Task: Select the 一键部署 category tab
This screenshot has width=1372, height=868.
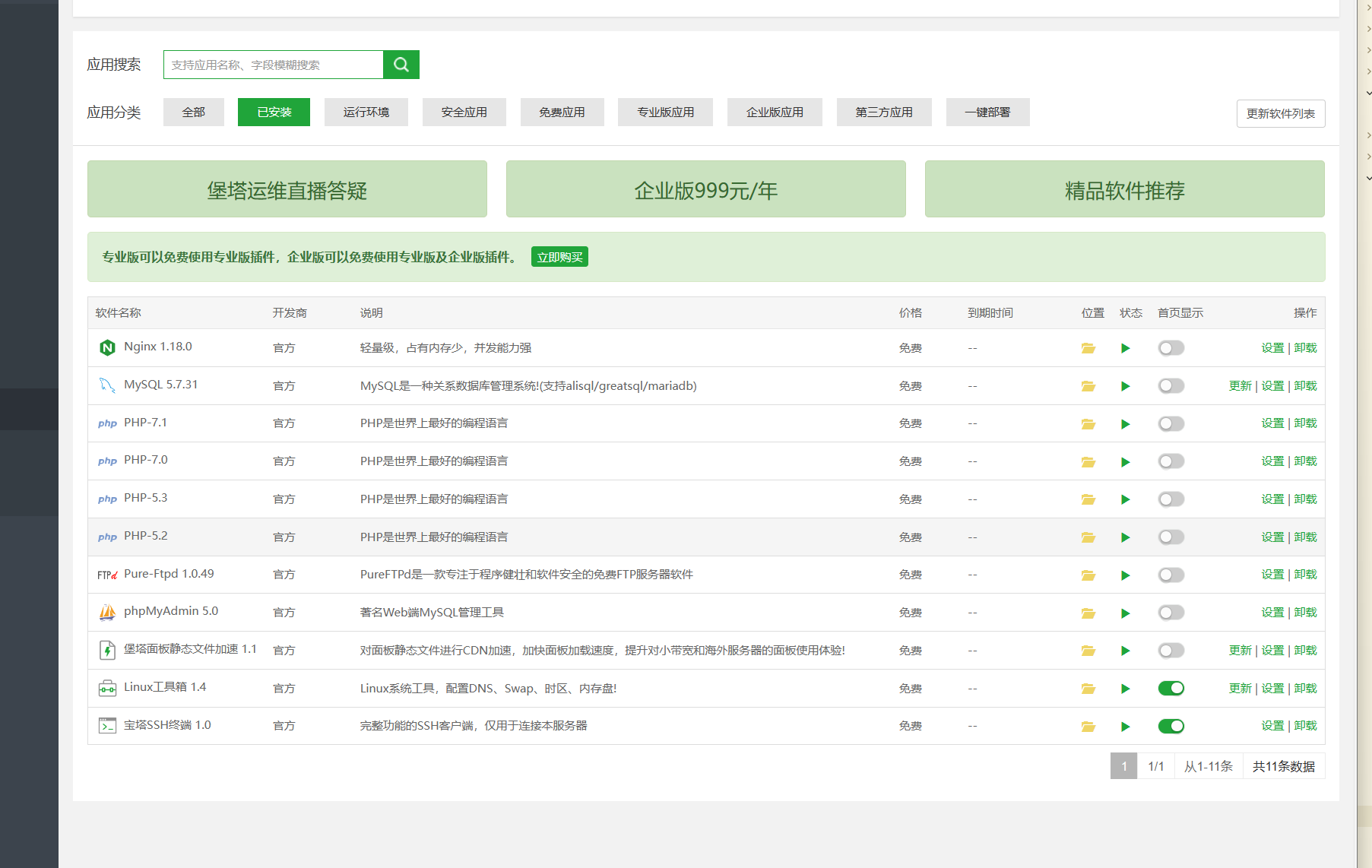Action: (x=988, y=112)
